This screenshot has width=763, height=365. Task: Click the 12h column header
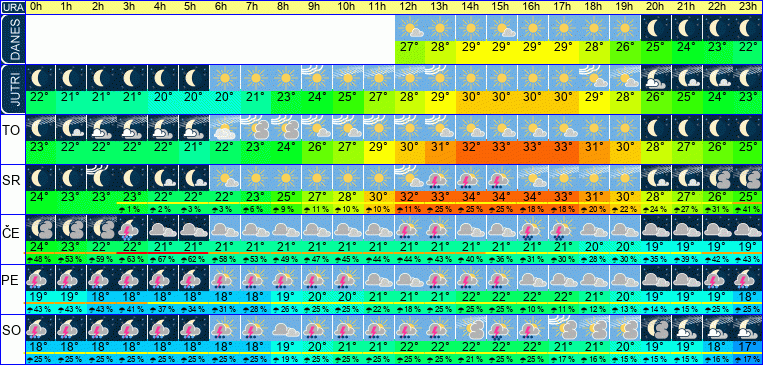pyautogui.click(x=410, y=7)
